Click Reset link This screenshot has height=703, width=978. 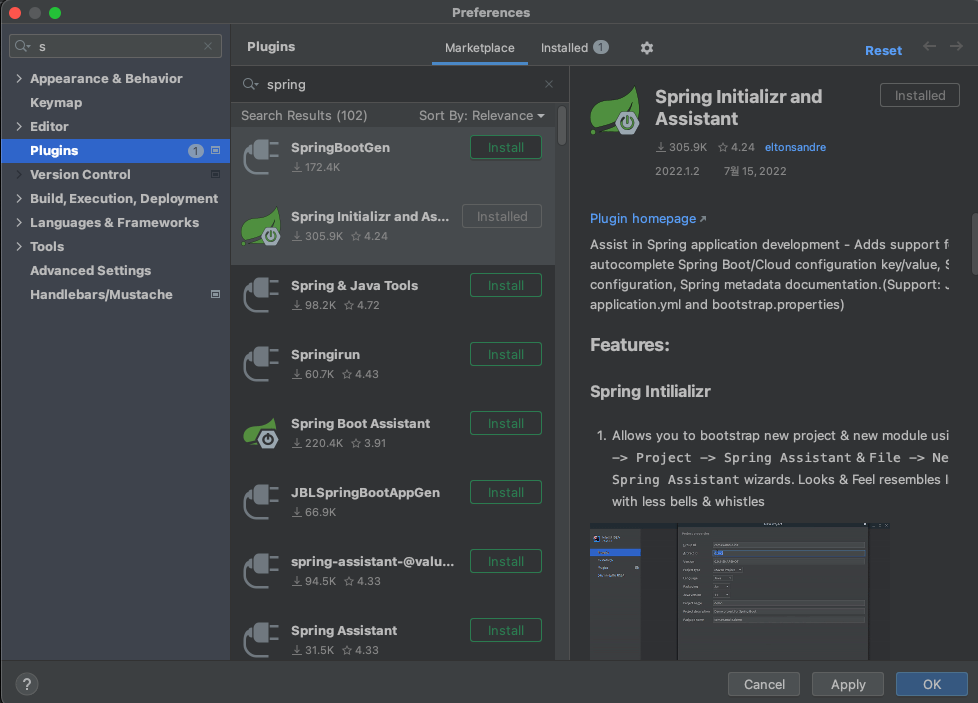coord(883,51)
